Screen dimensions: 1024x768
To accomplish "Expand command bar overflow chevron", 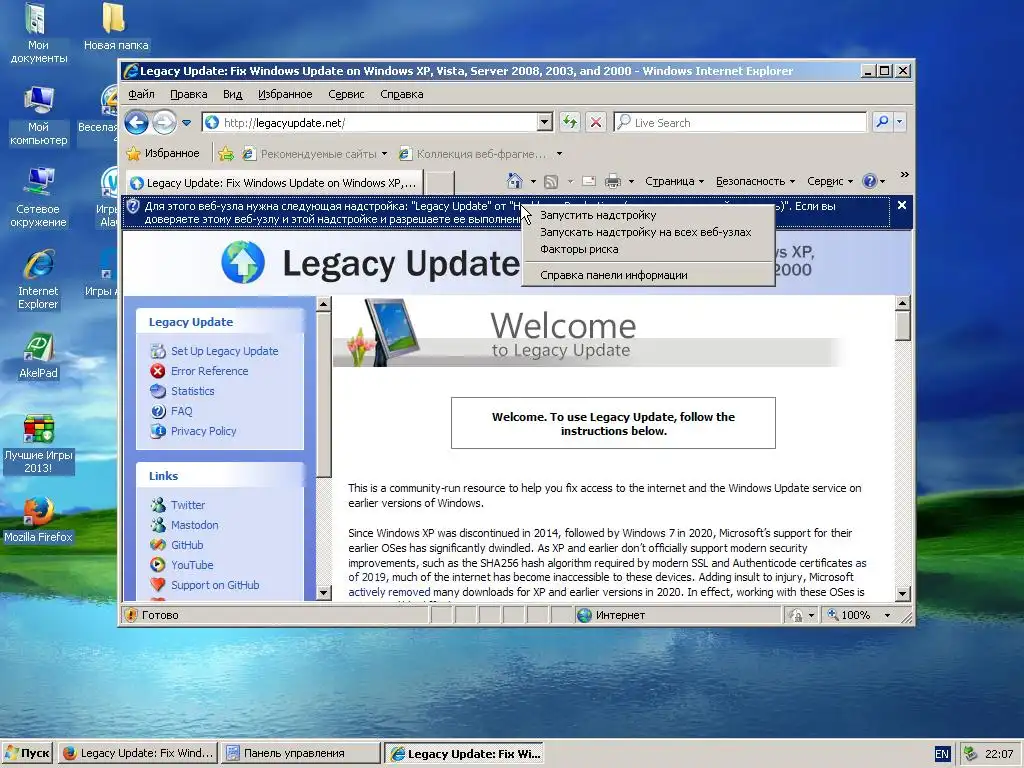I will pos(904,175).
